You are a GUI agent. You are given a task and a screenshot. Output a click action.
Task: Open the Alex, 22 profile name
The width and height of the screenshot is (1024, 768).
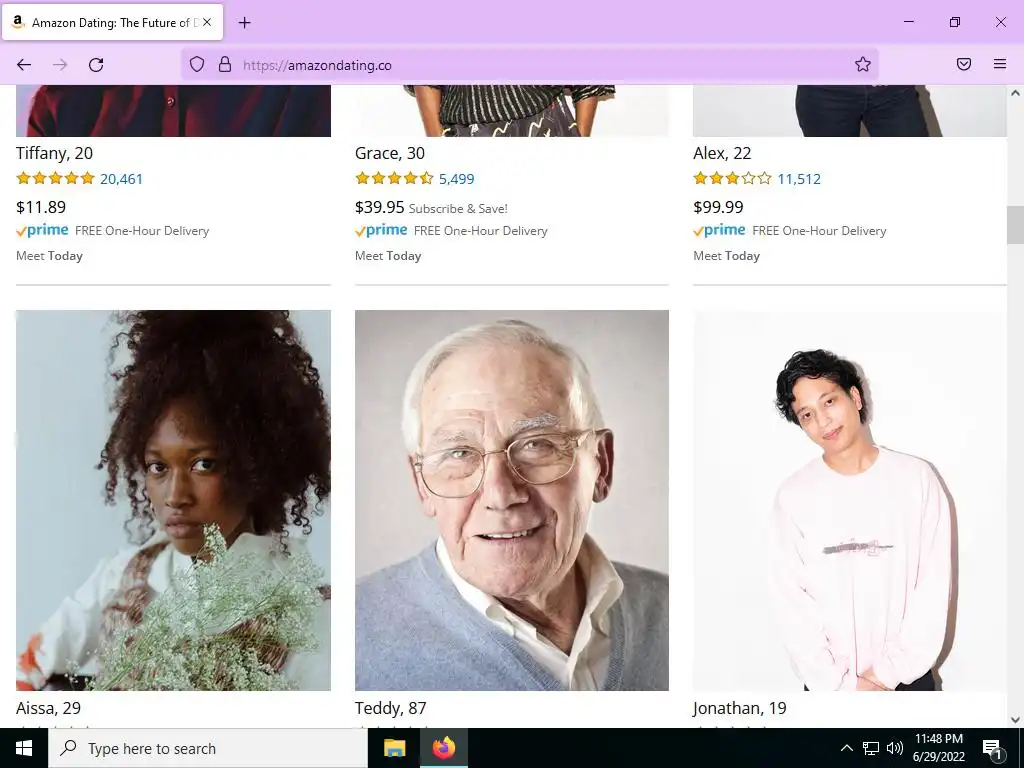(722, 153)
